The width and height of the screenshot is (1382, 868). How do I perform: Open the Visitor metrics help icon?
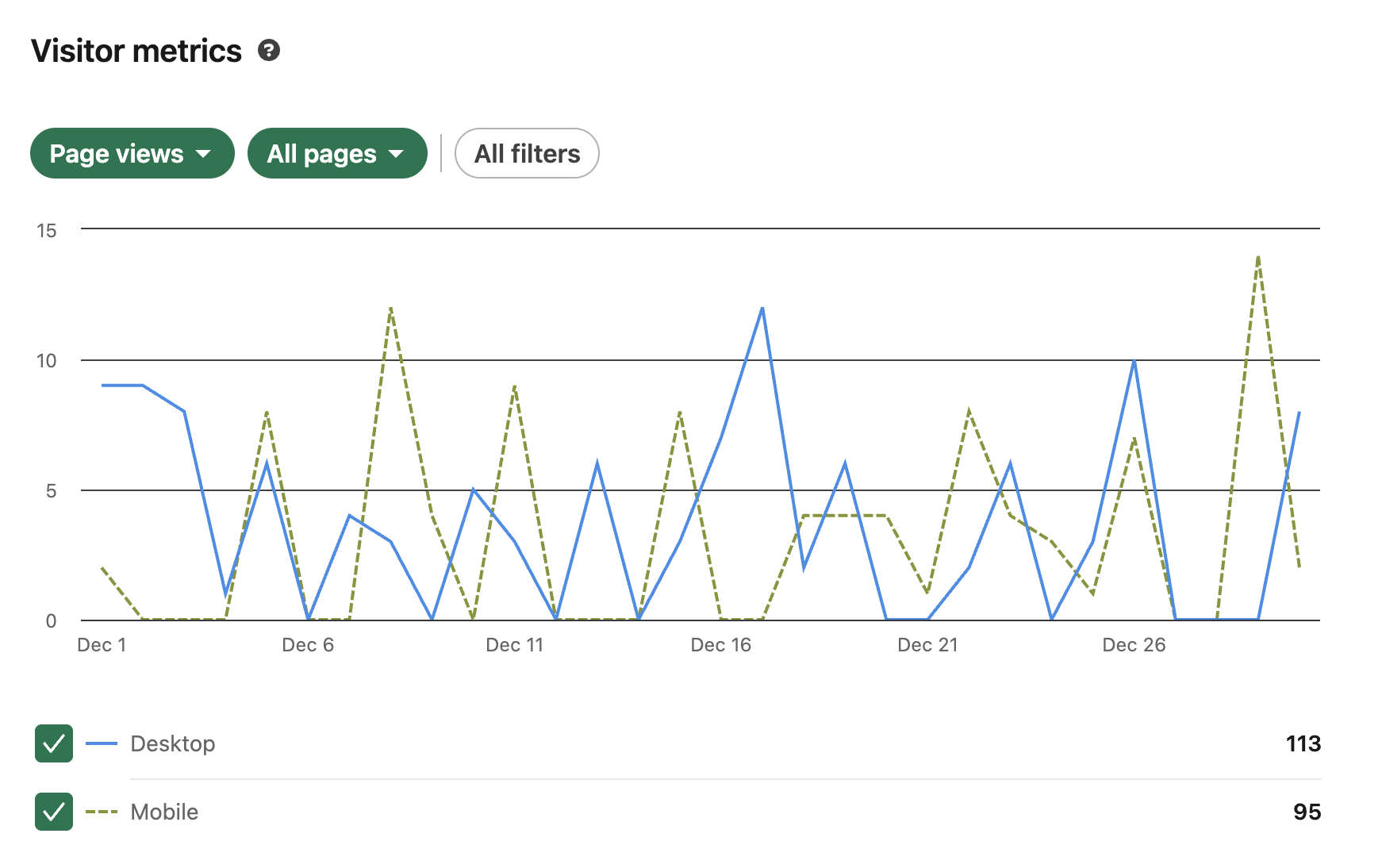pos(269,51)
